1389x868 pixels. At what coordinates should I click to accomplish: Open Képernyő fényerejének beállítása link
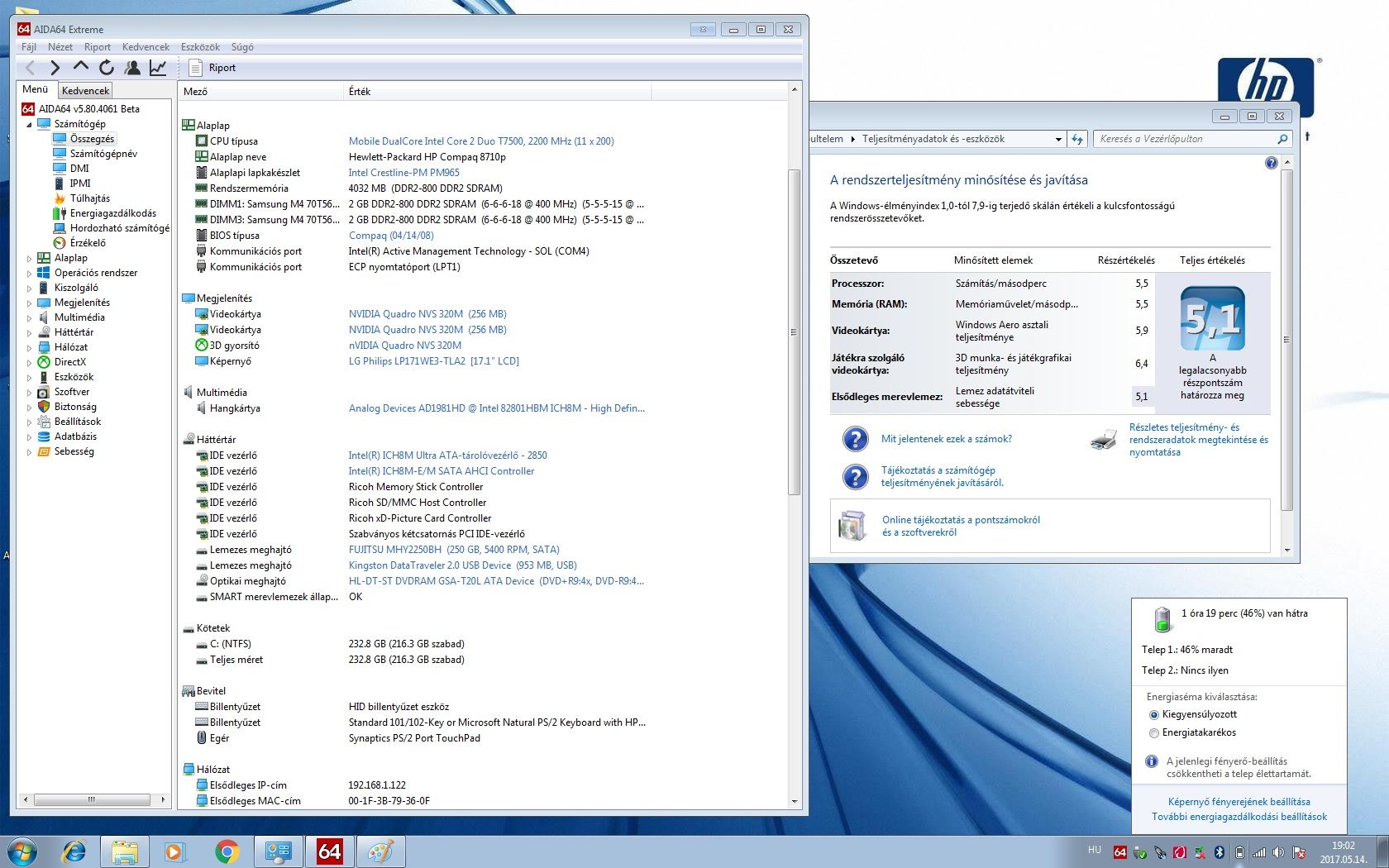(x=1239, y=802)
